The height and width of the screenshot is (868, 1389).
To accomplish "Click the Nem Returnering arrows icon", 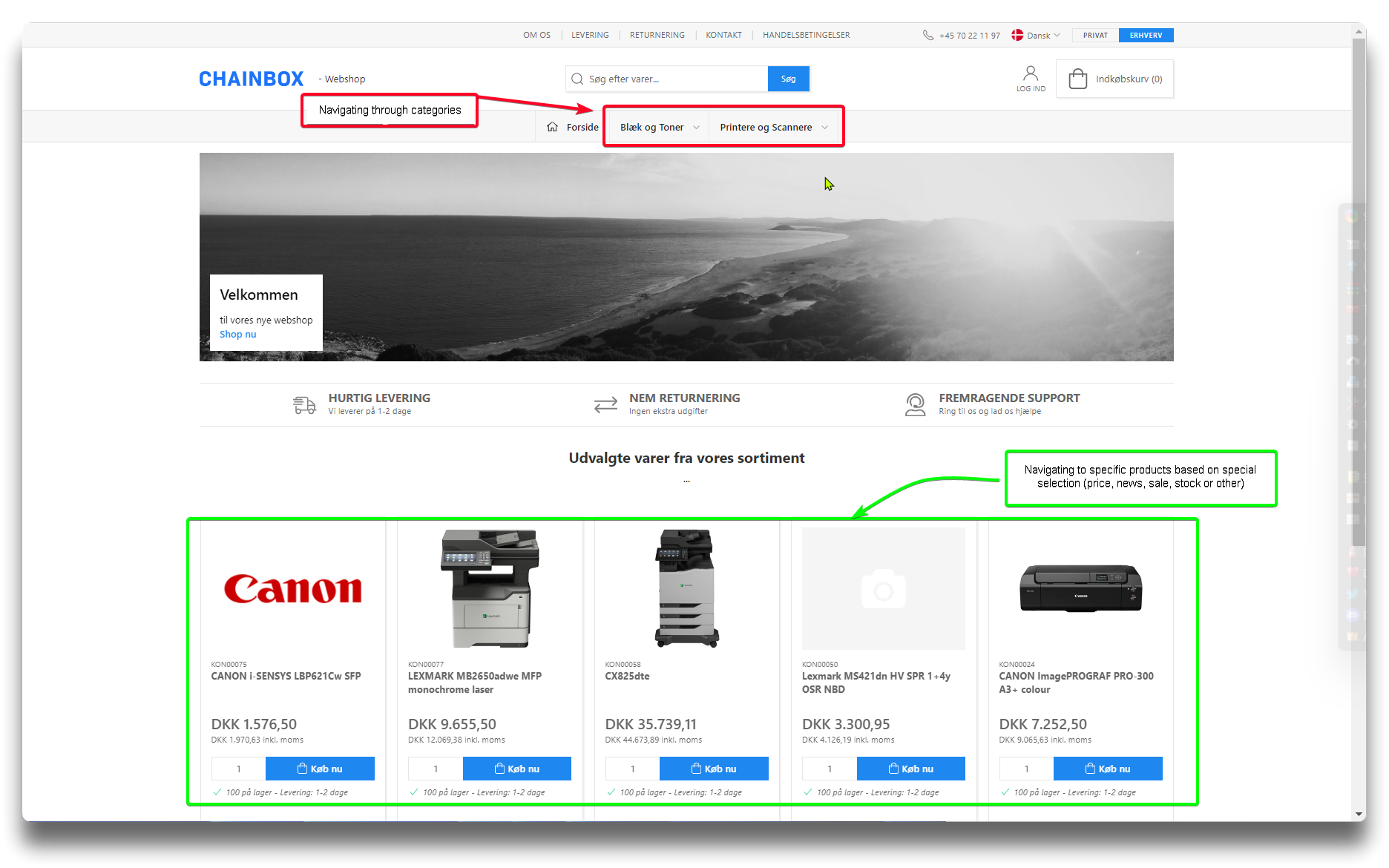I will (605, 404).
